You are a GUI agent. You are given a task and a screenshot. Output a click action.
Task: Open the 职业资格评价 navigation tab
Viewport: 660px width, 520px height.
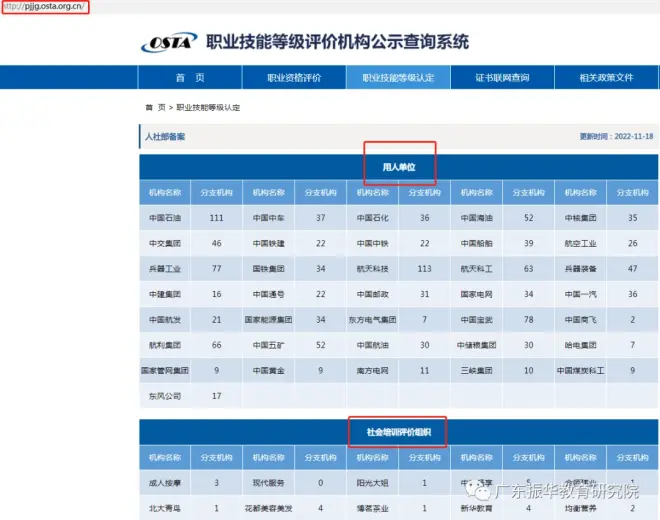[294, 77]
